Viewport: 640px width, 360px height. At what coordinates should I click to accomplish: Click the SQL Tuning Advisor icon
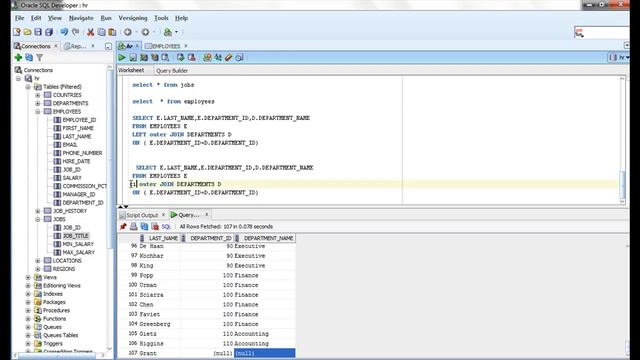point(165,58)
